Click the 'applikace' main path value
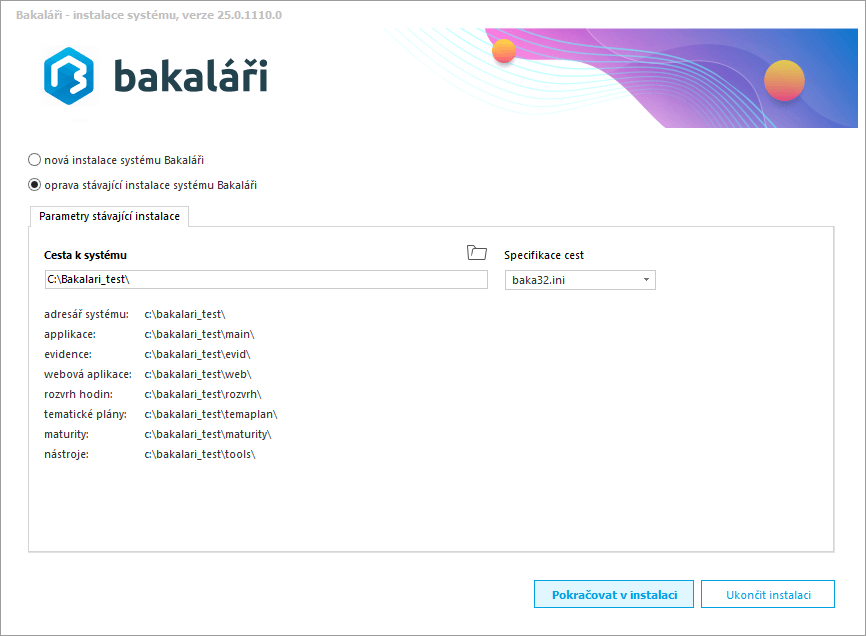866x636 pixels. (200, 334)
